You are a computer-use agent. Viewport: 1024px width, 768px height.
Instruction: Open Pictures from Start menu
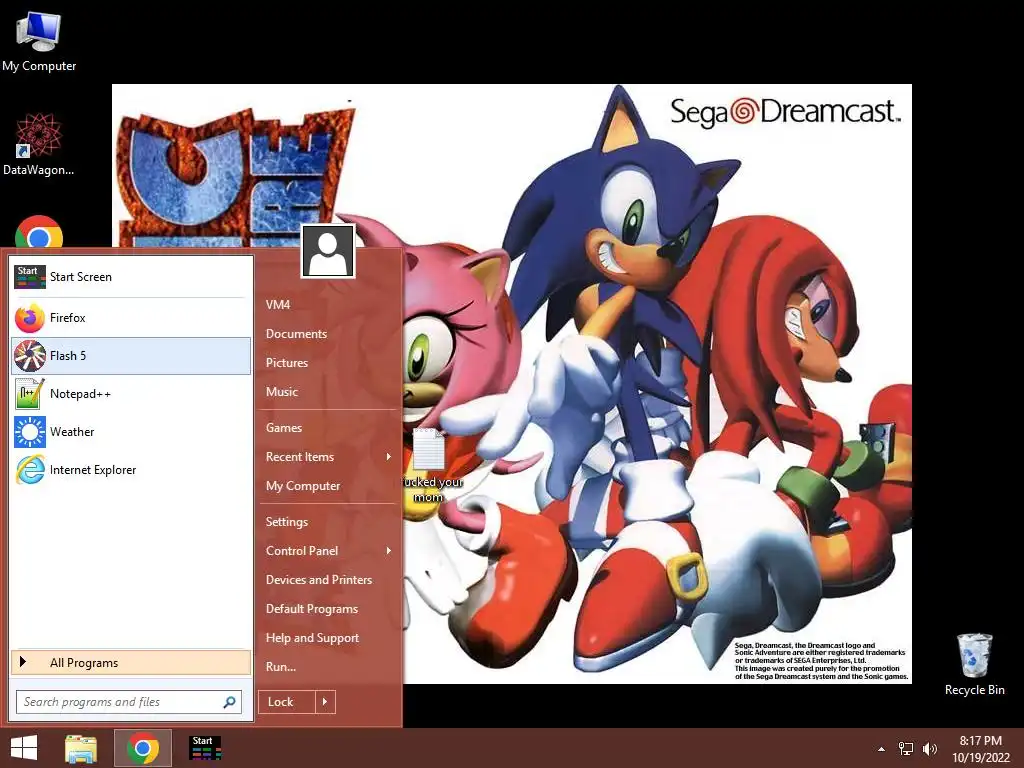(287, 362)
